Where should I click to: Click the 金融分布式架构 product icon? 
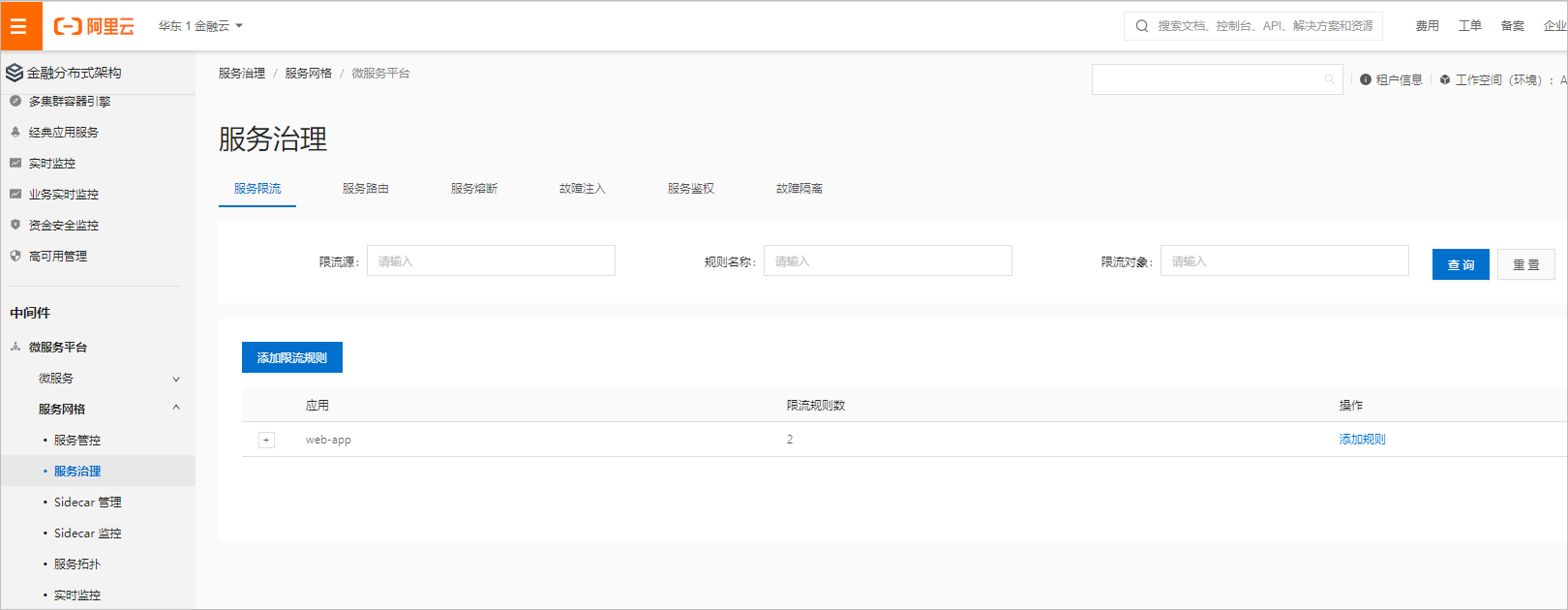[x=15, y=73]
